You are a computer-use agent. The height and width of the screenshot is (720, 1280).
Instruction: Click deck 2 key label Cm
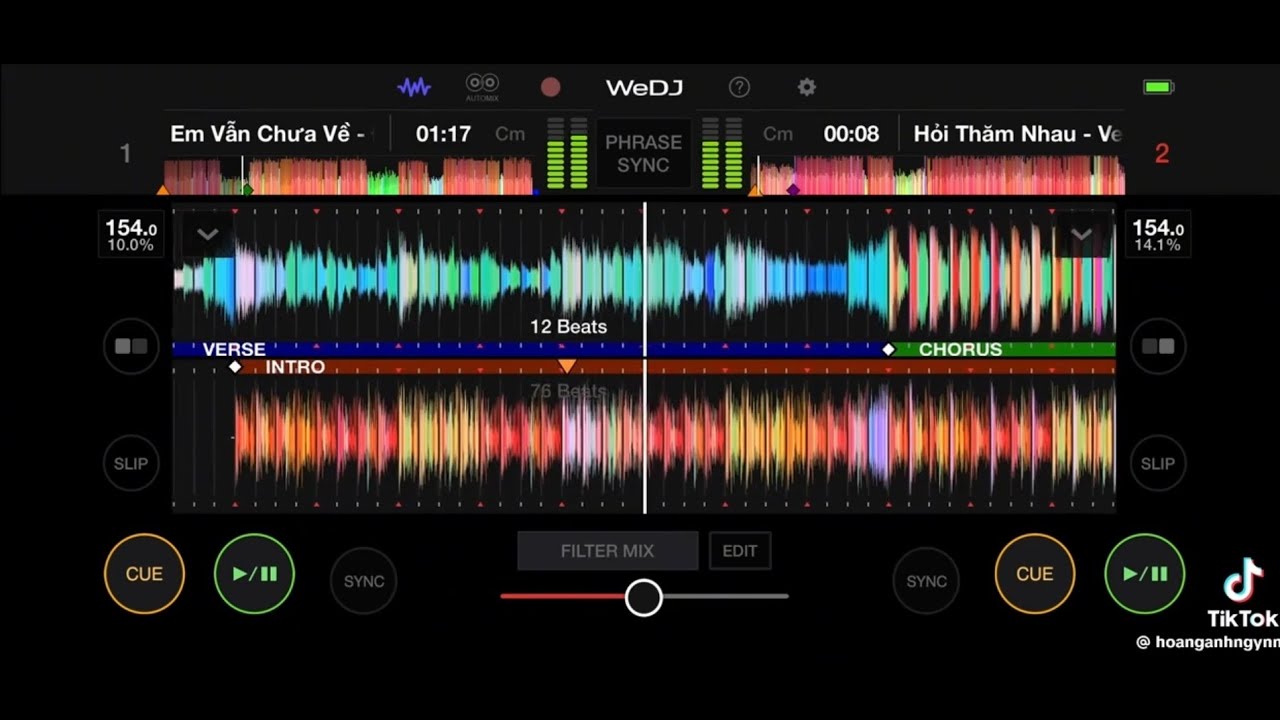click(778, 134)
